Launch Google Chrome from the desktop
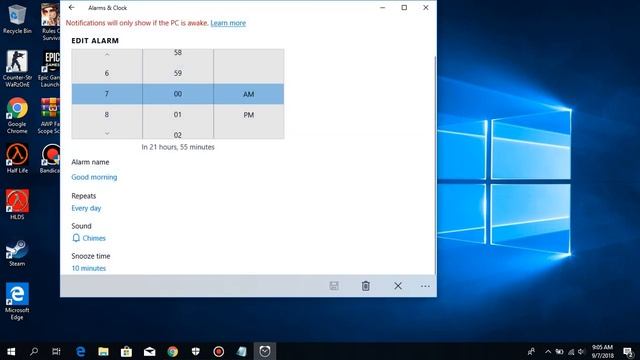Screen dimensions: 640x360 [x=17, y=115]
